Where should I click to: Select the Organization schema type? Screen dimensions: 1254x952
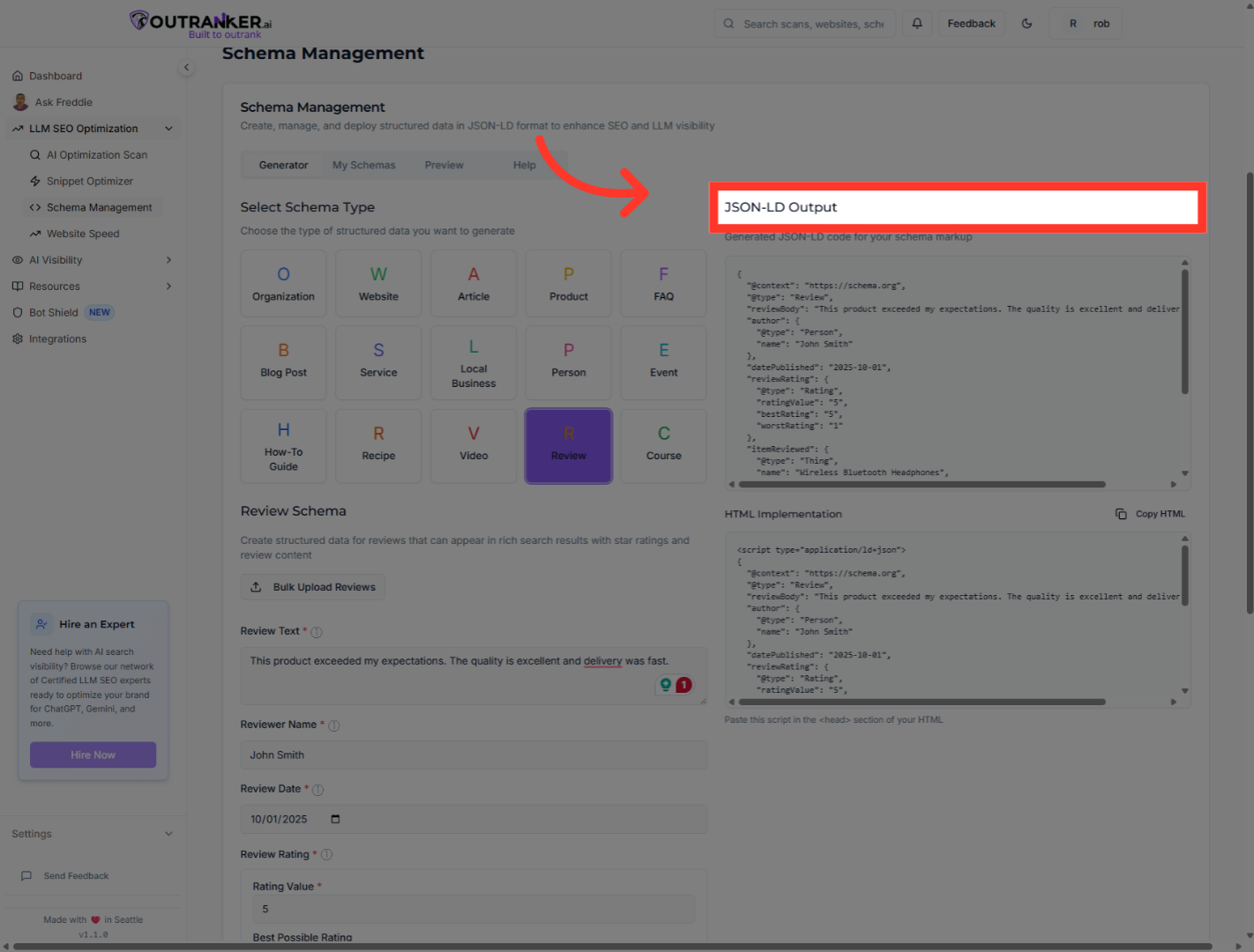click(283, 284)
